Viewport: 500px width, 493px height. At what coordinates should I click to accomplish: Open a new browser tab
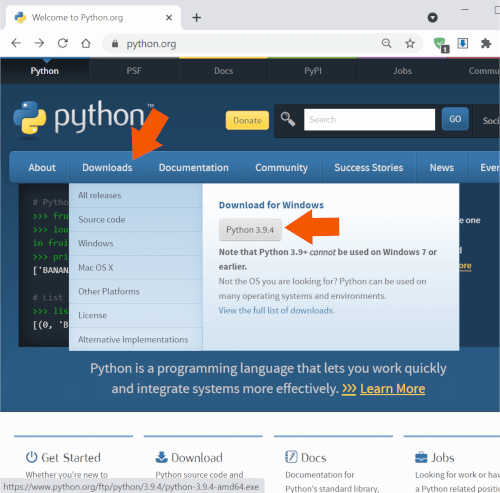pos(197,17)
